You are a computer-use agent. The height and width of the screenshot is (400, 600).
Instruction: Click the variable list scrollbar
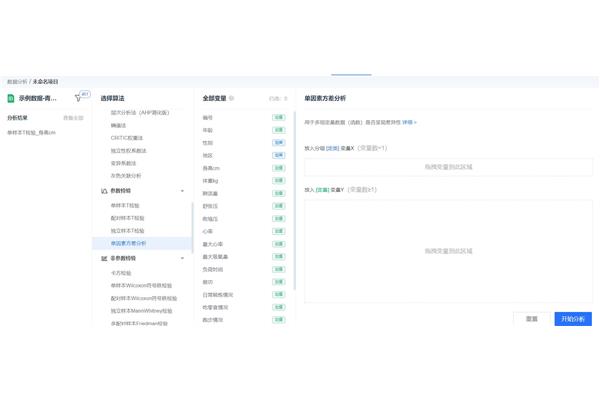tap(295, 200)
